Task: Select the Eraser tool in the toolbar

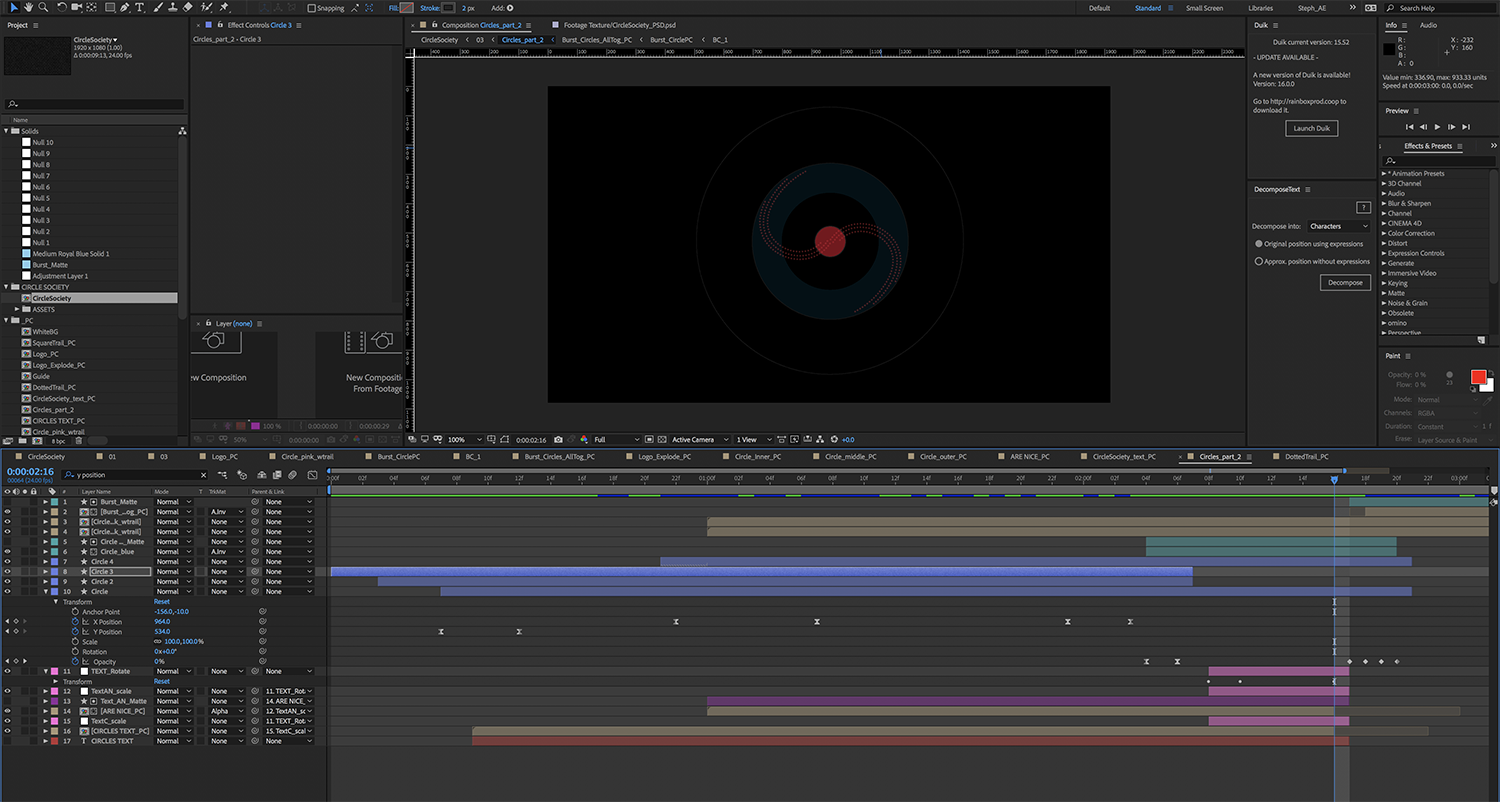Action: 188,7
